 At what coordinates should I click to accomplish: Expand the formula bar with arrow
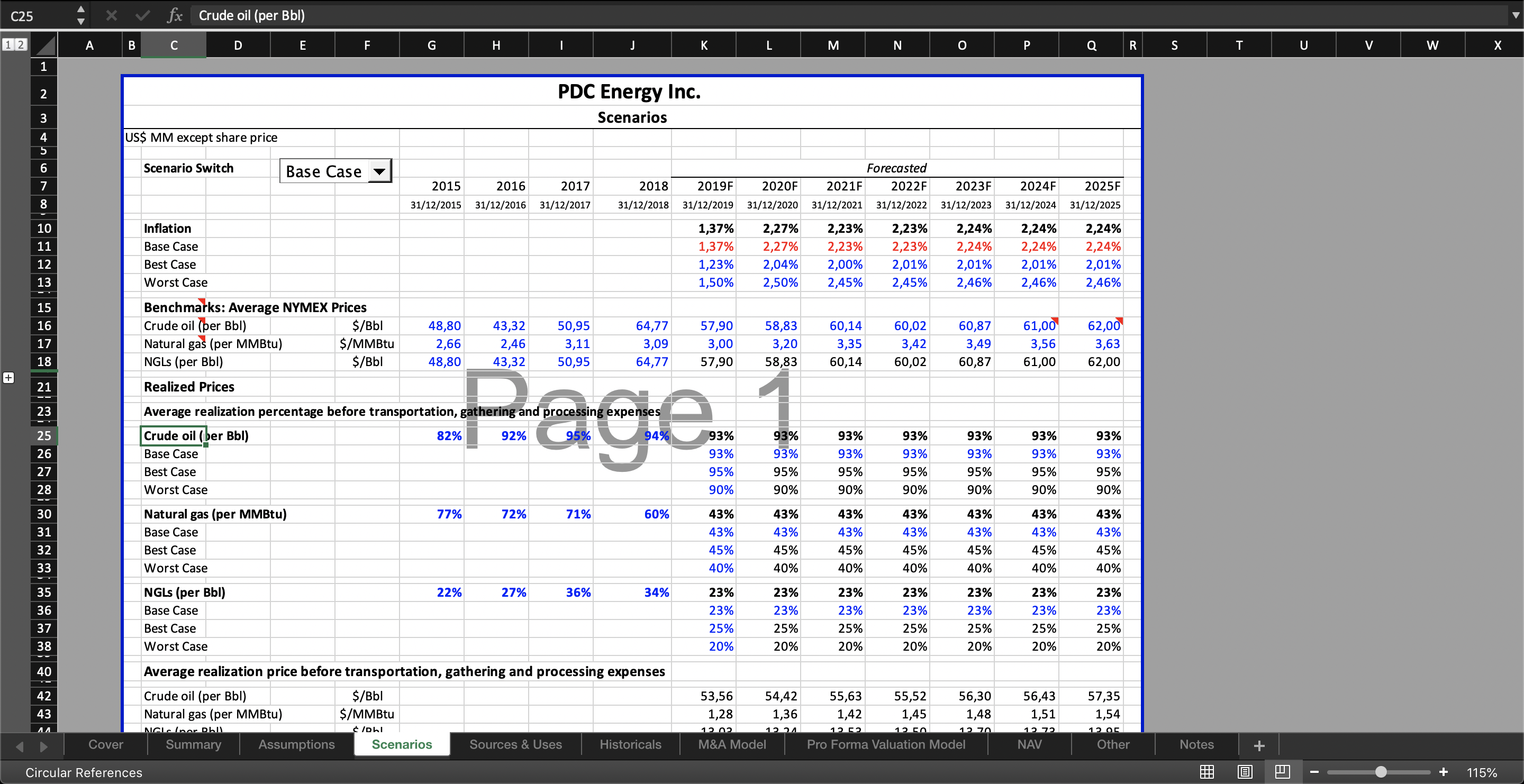pyautogui.click(x=1515, y=15)
